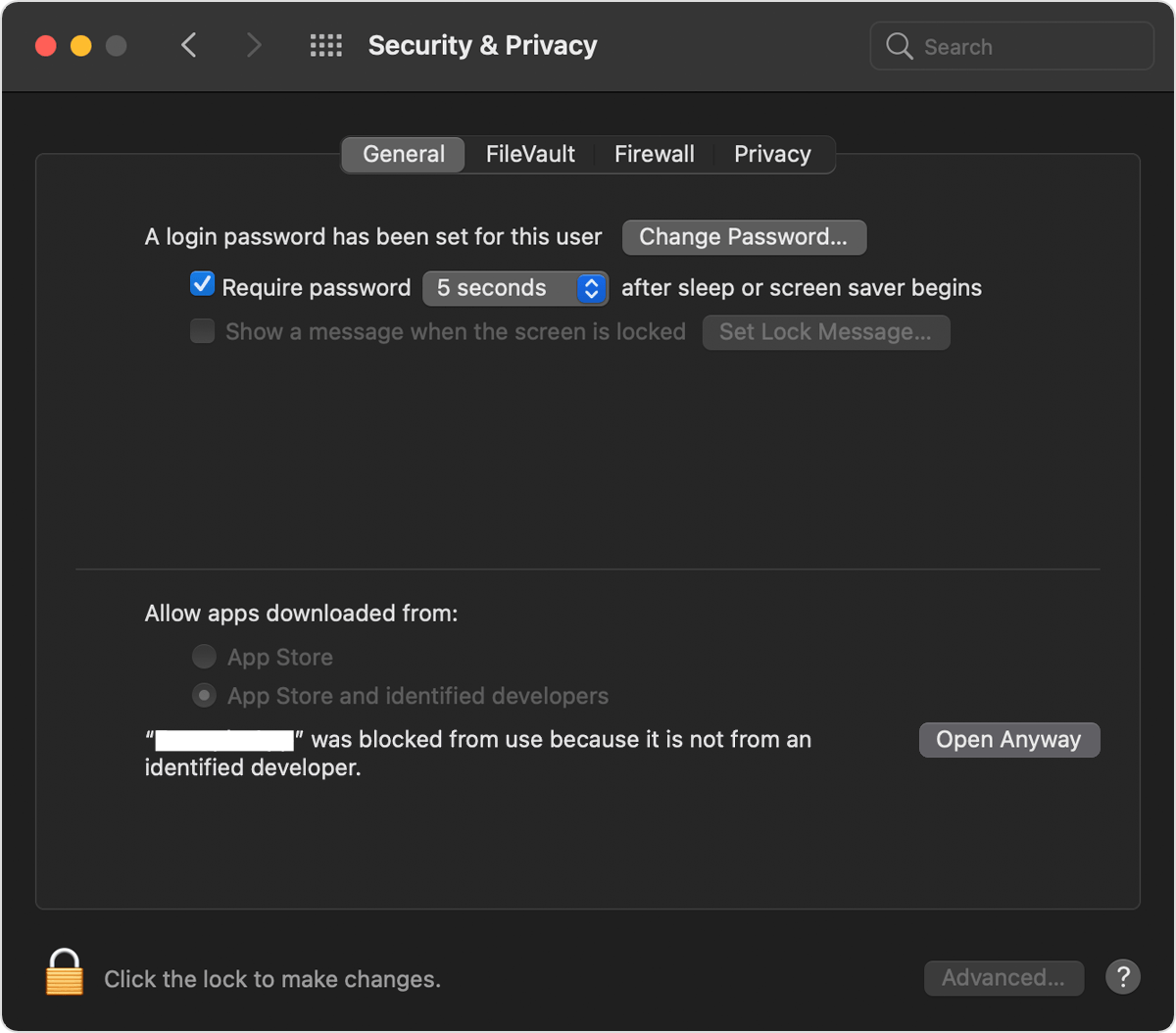The height and width of the screenshot is (1033, 1176).
Task: Open the Advanced settings button
Action: pos(1004,977)
